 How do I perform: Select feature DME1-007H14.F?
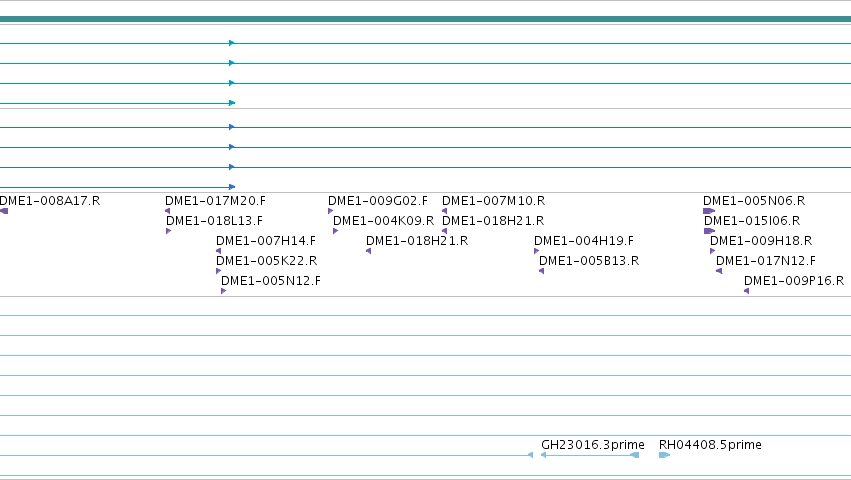point(265,241)
